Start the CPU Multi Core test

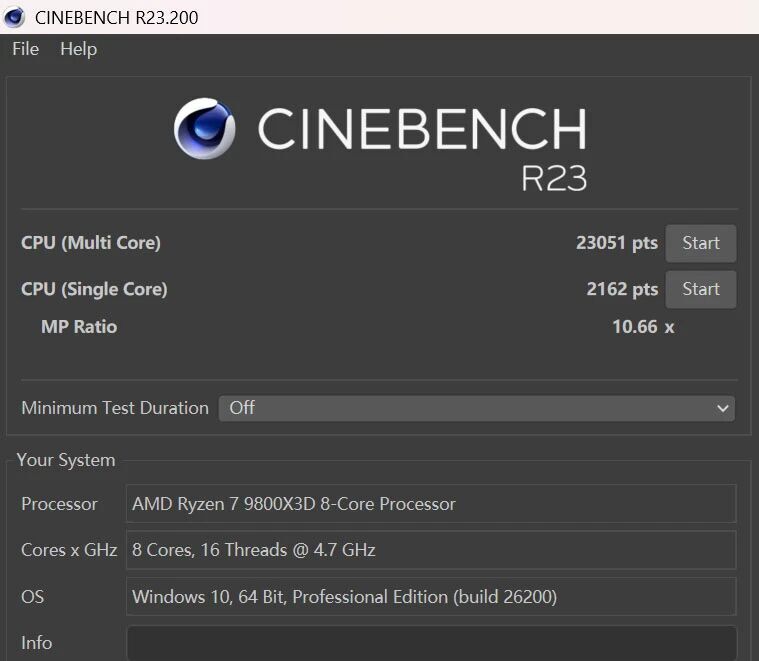tap(700, 243)
